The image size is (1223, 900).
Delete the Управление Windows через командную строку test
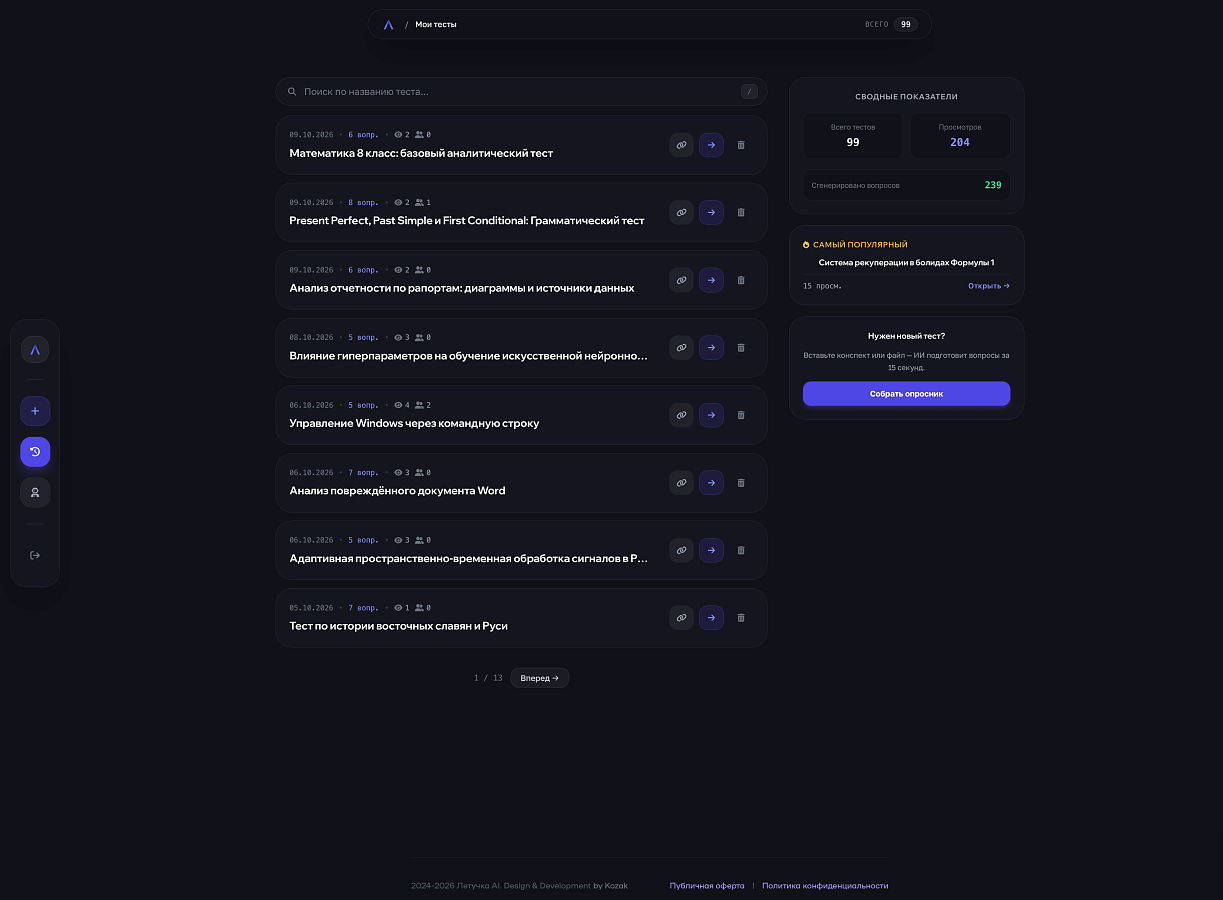pos(741,415)
